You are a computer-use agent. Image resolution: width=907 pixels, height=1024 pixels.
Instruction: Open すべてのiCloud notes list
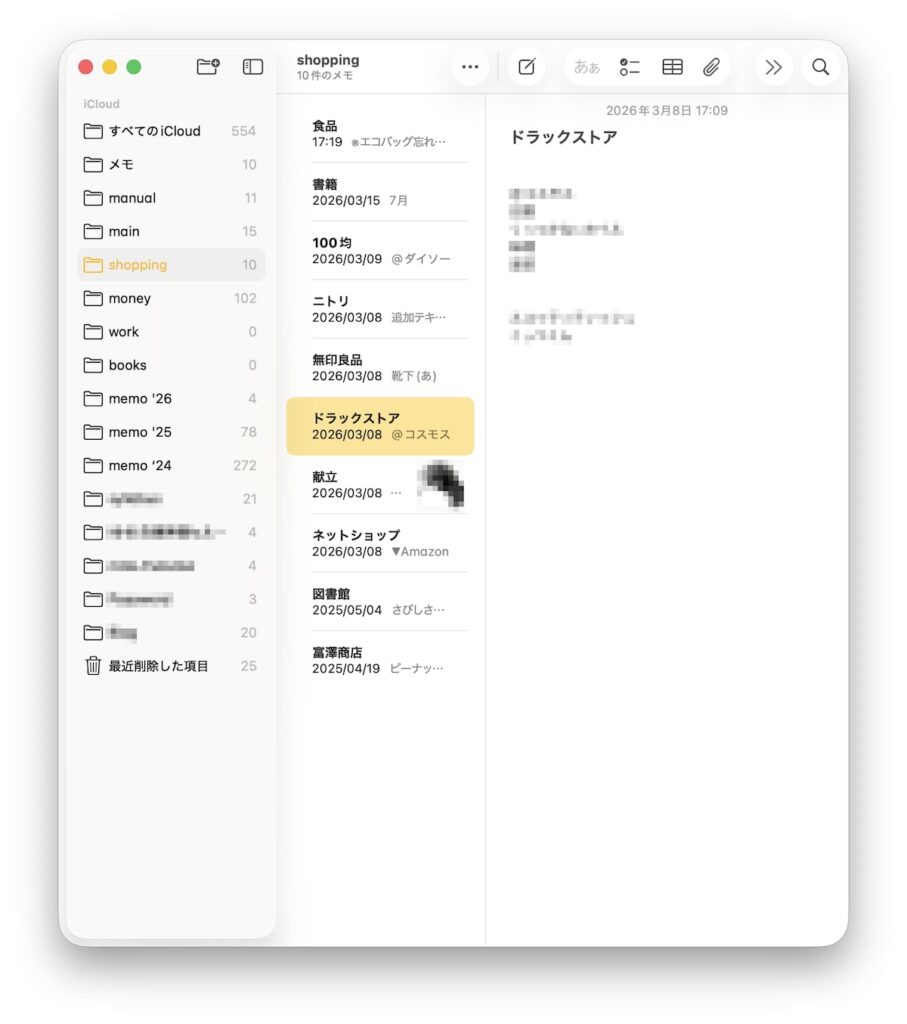tap(141, 131)
